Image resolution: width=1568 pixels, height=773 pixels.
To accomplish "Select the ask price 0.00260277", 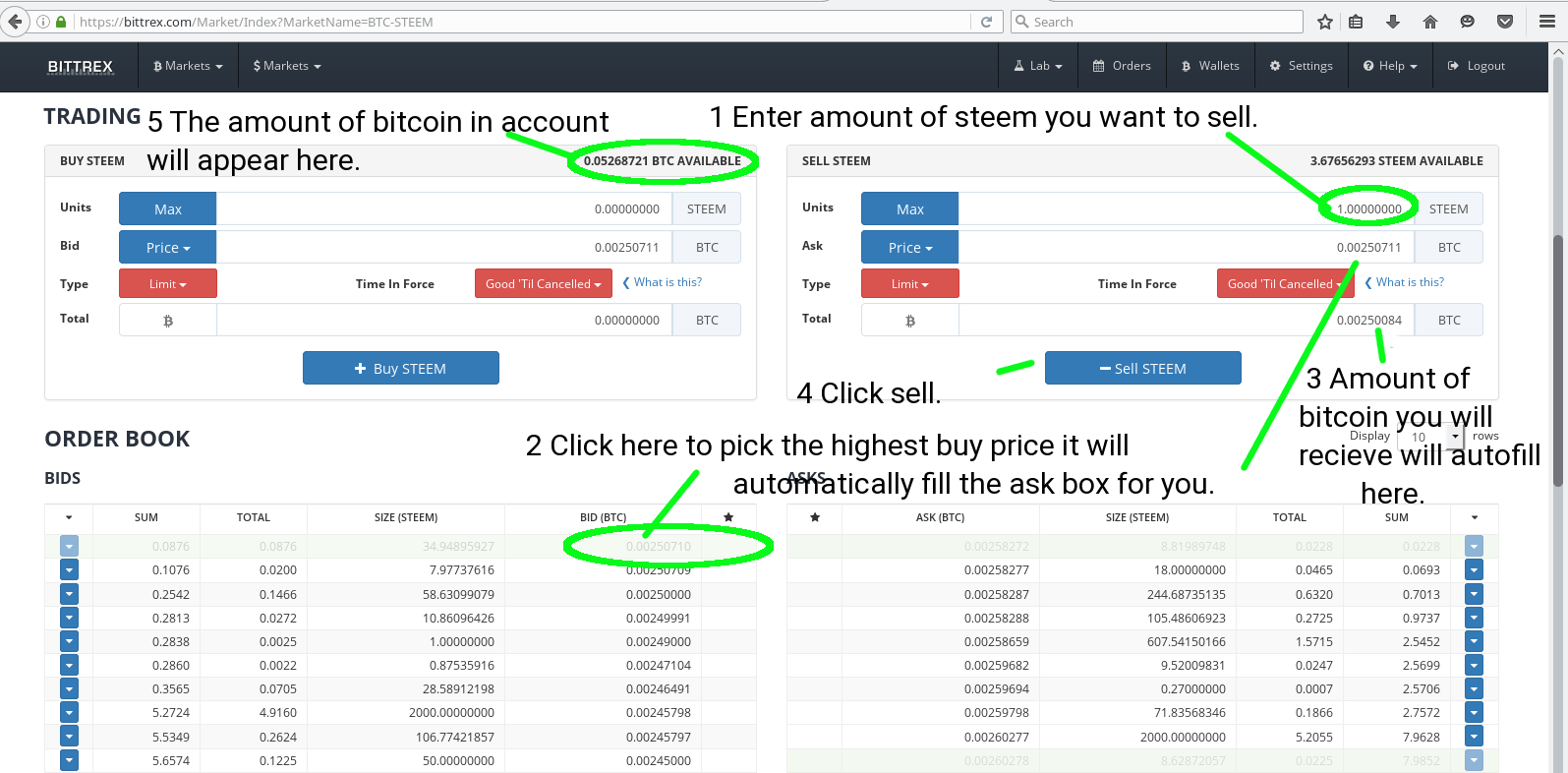I will (x=997, y=737).
